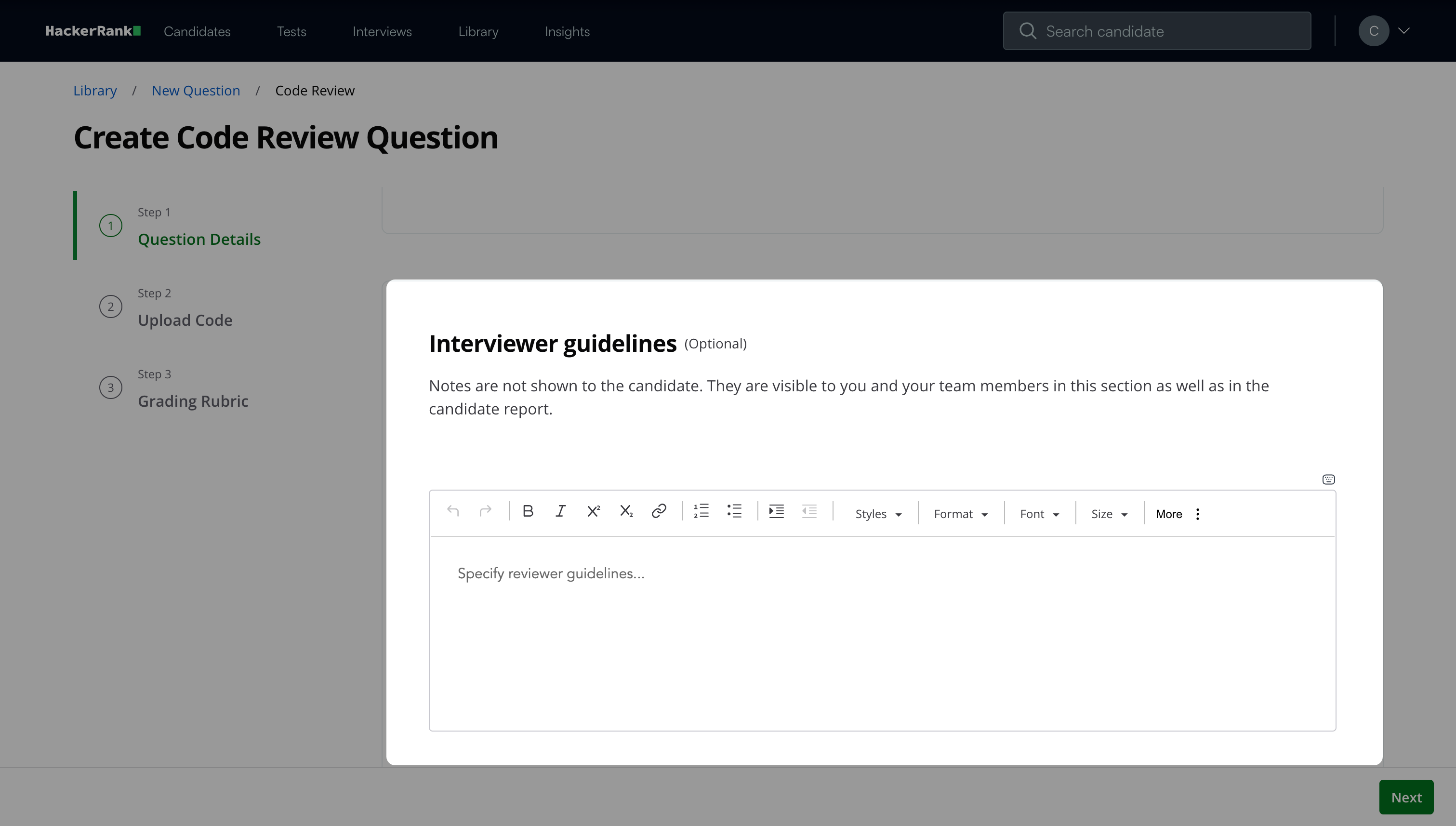Insert a link using link icon
The image size is (1456, 826).
point(659,511)
